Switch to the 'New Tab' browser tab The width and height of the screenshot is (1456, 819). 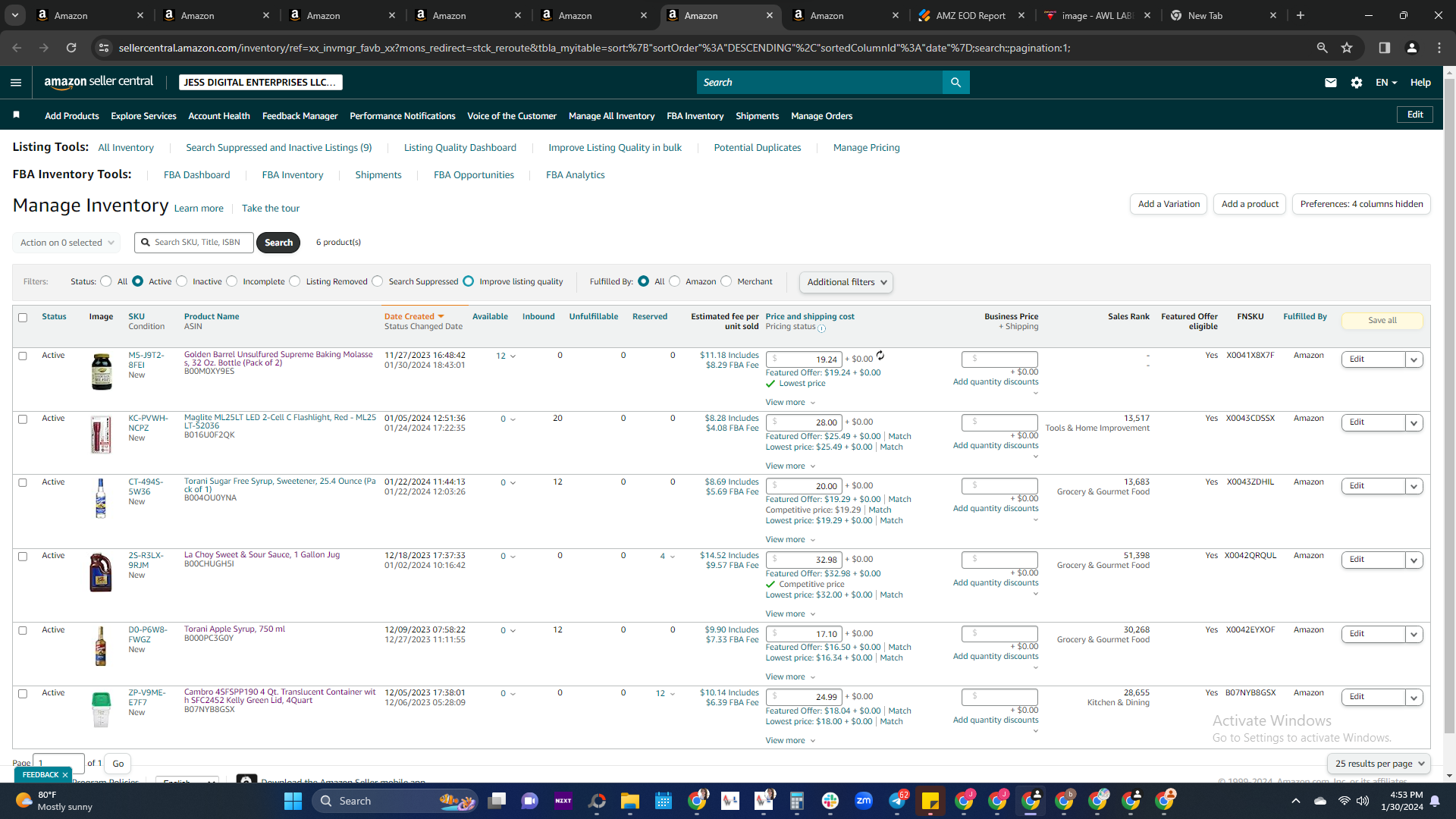[1224, 15]
